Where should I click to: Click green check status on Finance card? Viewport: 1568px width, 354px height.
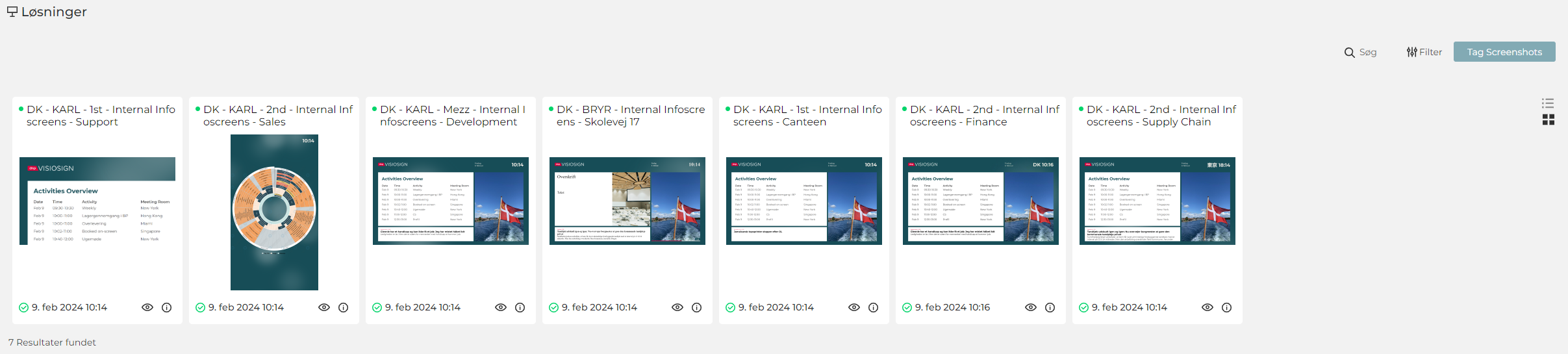(x=907, y=308)
